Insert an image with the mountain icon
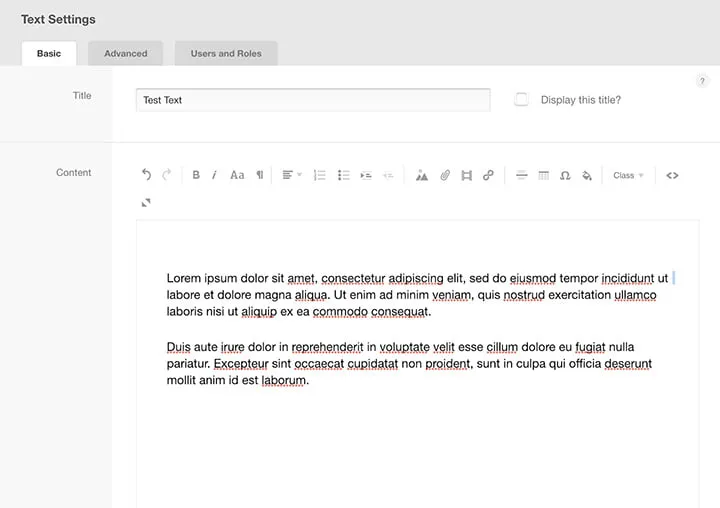Screen dimensions: 720x508 coord(422,175)
